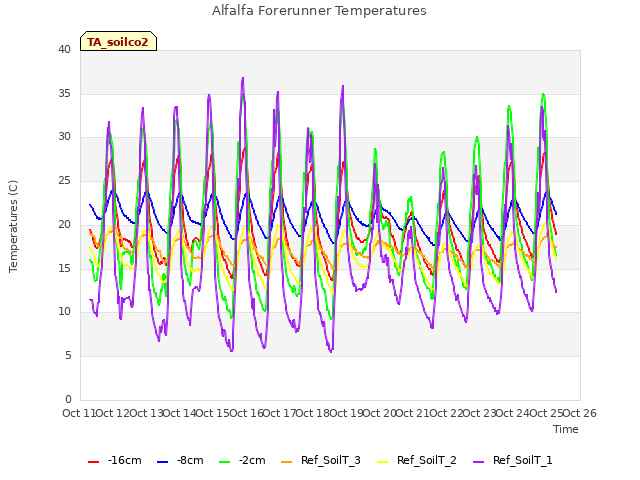Click the Oct 19 x-axis label
Screen dimensions: 640x480
(x=346, y=413)
